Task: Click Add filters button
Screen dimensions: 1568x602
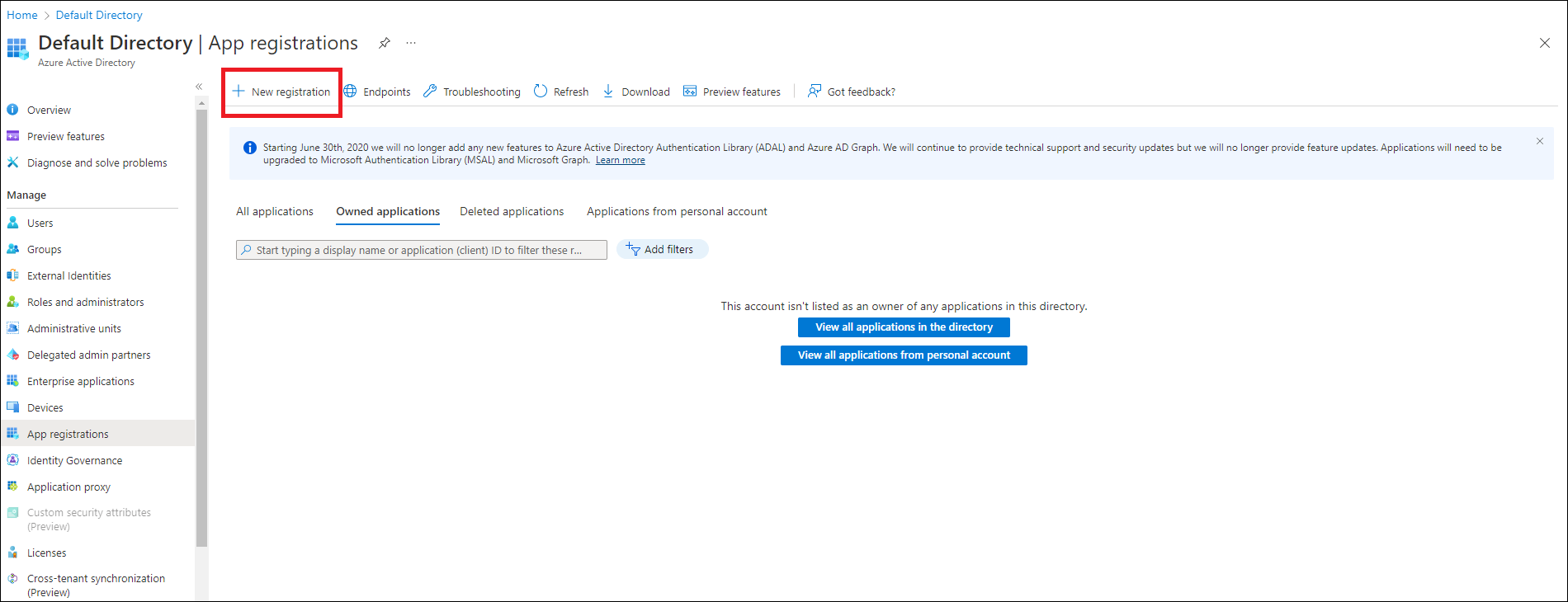Action: (662, 250)
